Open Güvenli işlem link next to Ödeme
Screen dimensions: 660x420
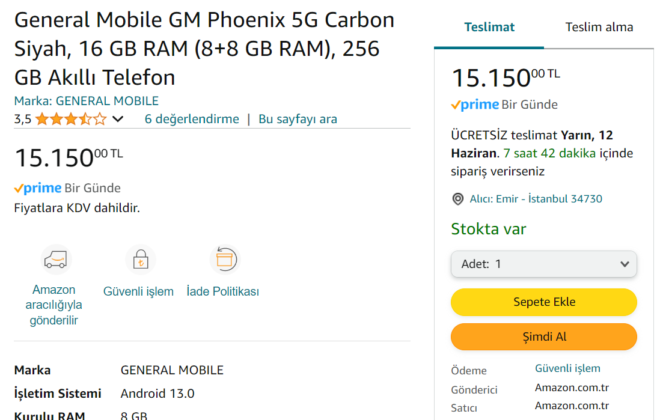coord(568,369)
